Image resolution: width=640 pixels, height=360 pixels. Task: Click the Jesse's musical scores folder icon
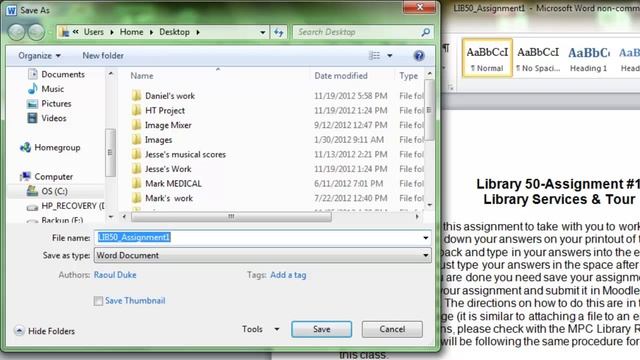(x=136, y=154)
